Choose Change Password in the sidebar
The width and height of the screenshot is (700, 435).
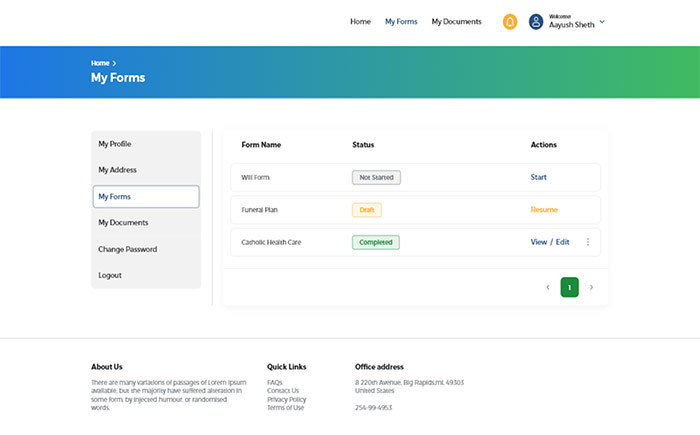(x=127, y=249)
